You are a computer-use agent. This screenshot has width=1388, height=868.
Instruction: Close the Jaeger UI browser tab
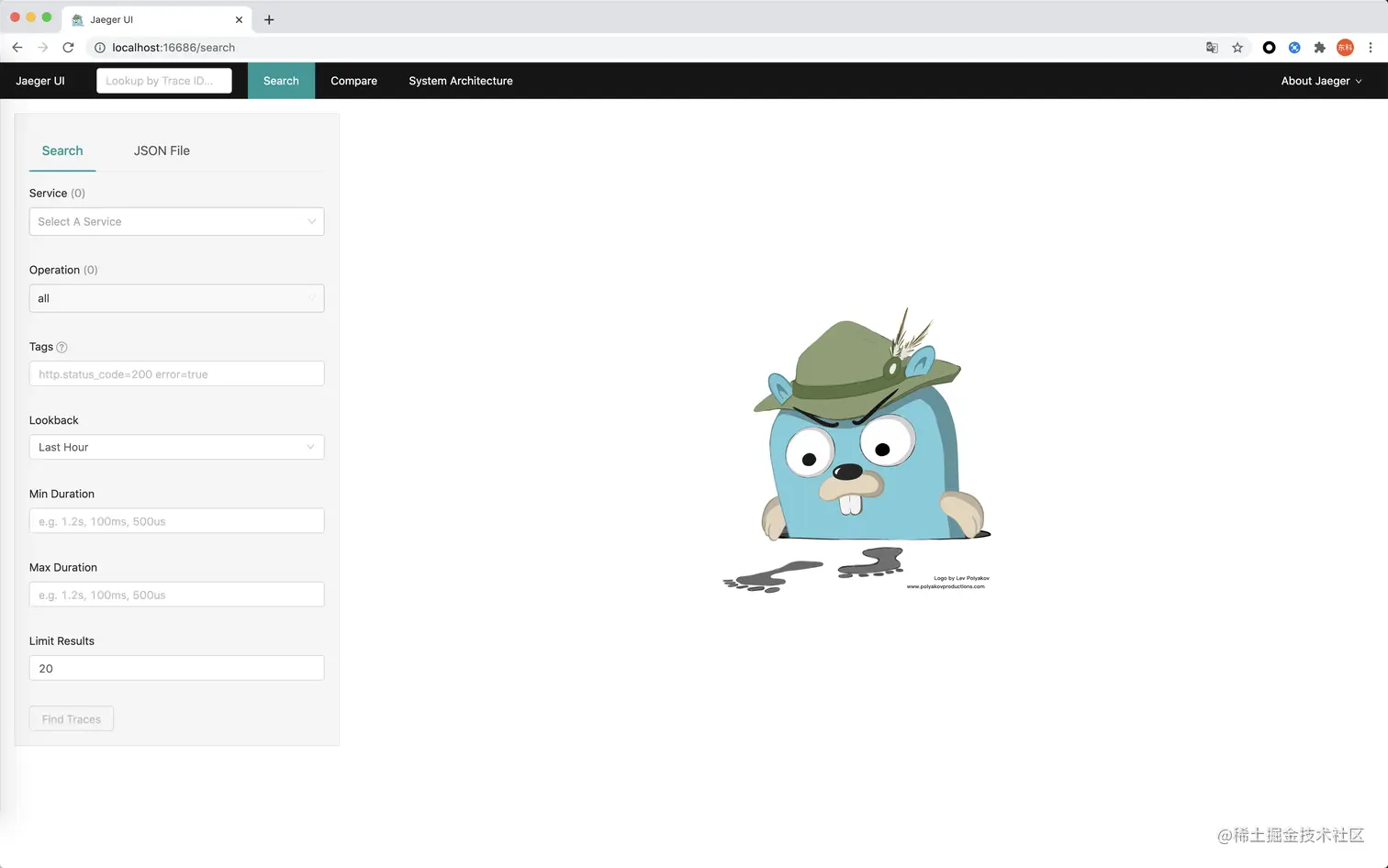[x=239, y=19]
